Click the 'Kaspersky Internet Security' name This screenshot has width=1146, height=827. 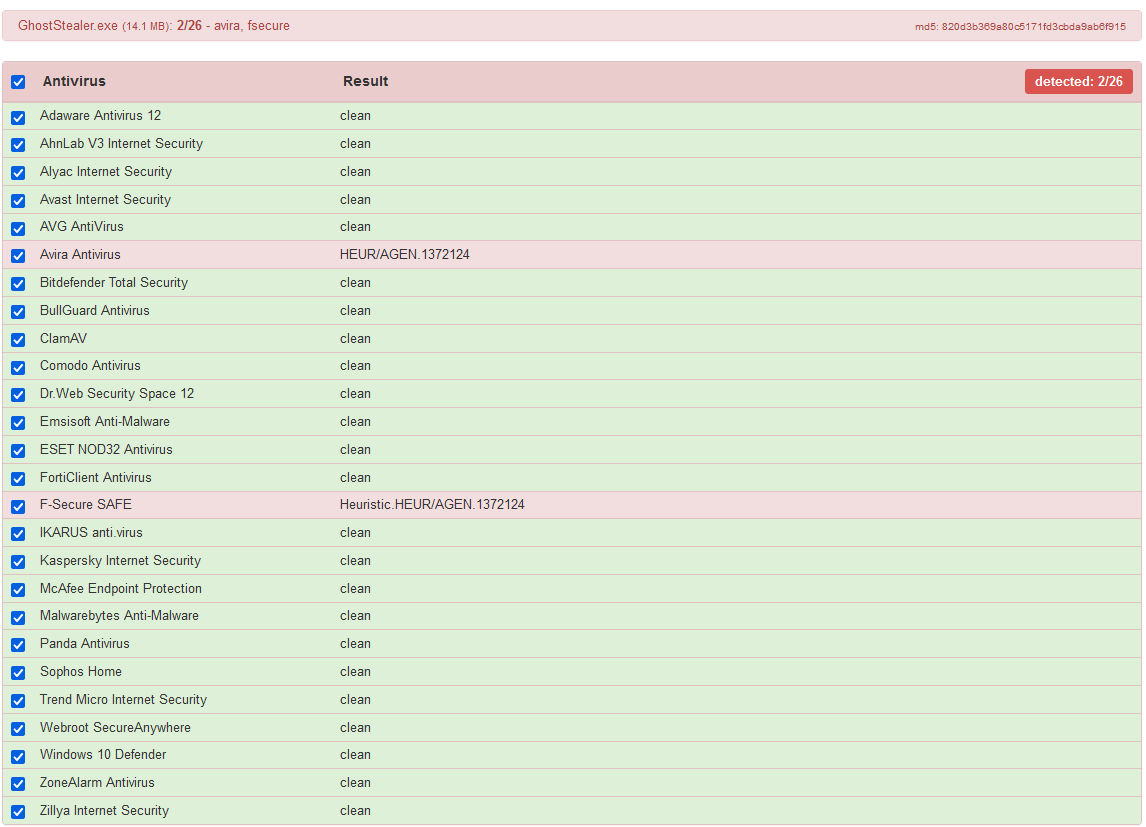click(121, 560)
